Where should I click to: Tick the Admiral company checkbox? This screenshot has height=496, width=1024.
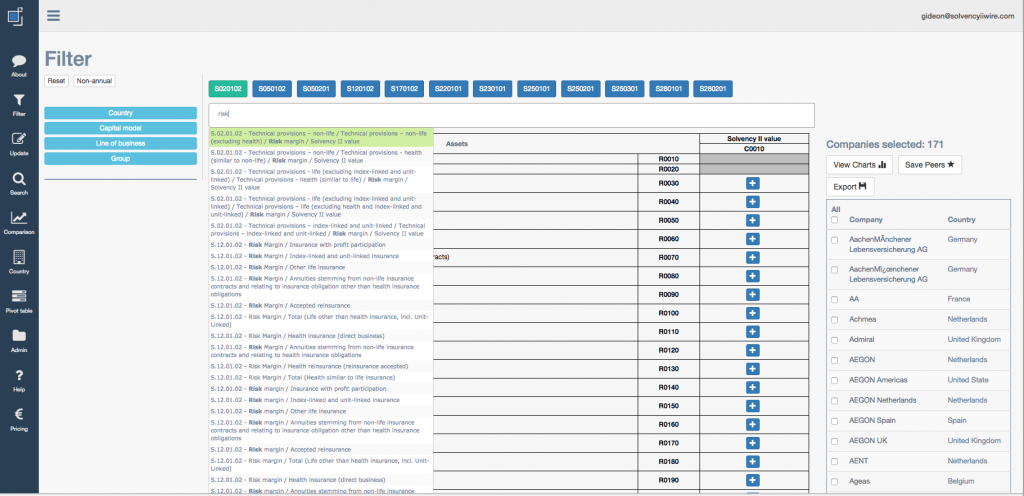[x=835, y=339]
